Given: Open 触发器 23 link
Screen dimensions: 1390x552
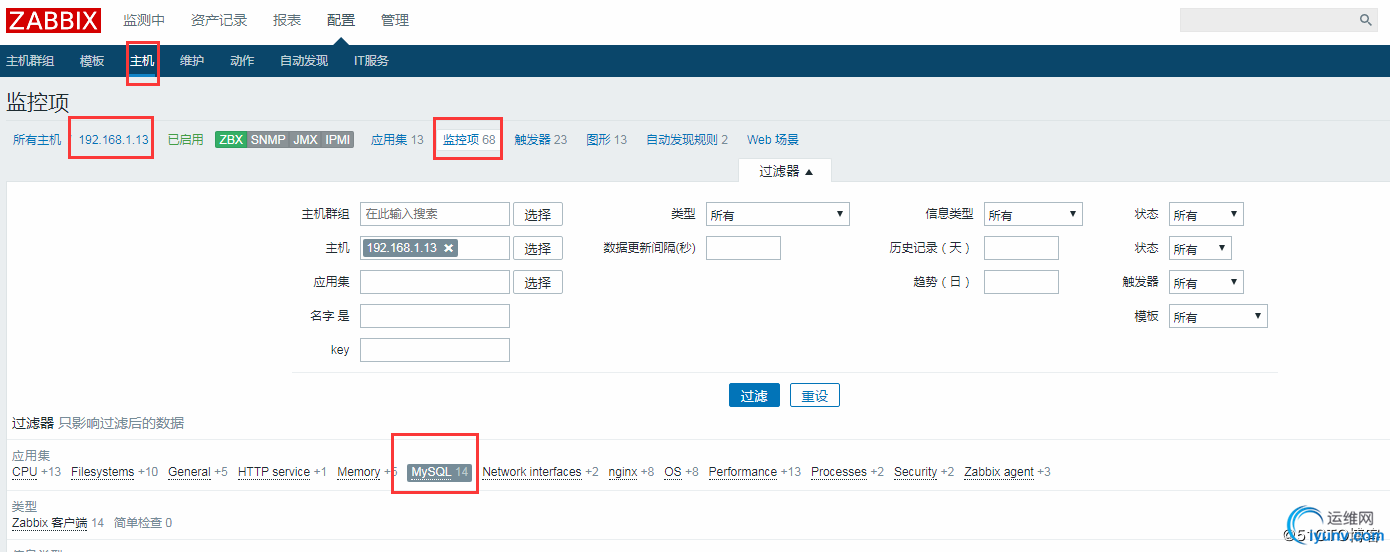Looking at the screenshot, I should point(541,140).
